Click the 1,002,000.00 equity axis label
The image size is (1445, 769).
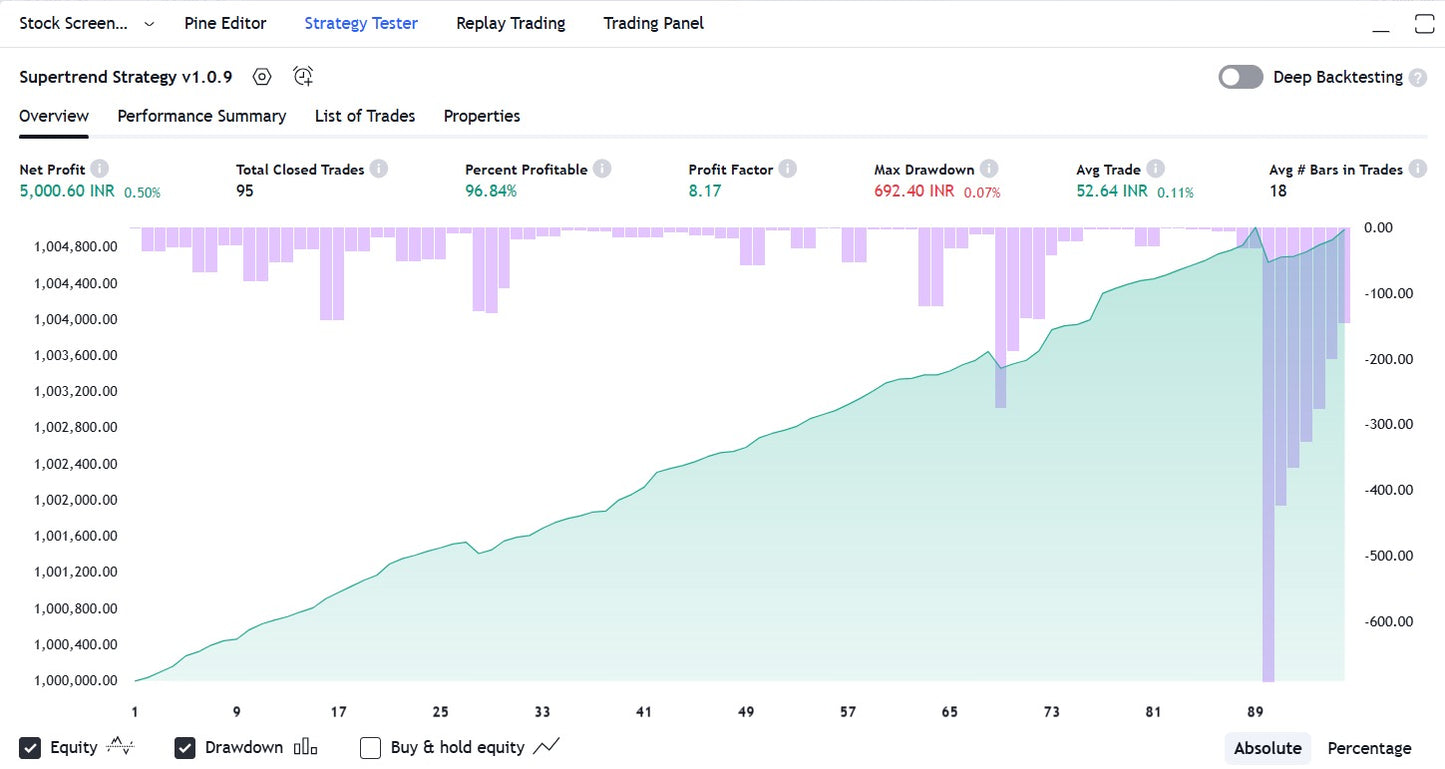tap(75, 500)
